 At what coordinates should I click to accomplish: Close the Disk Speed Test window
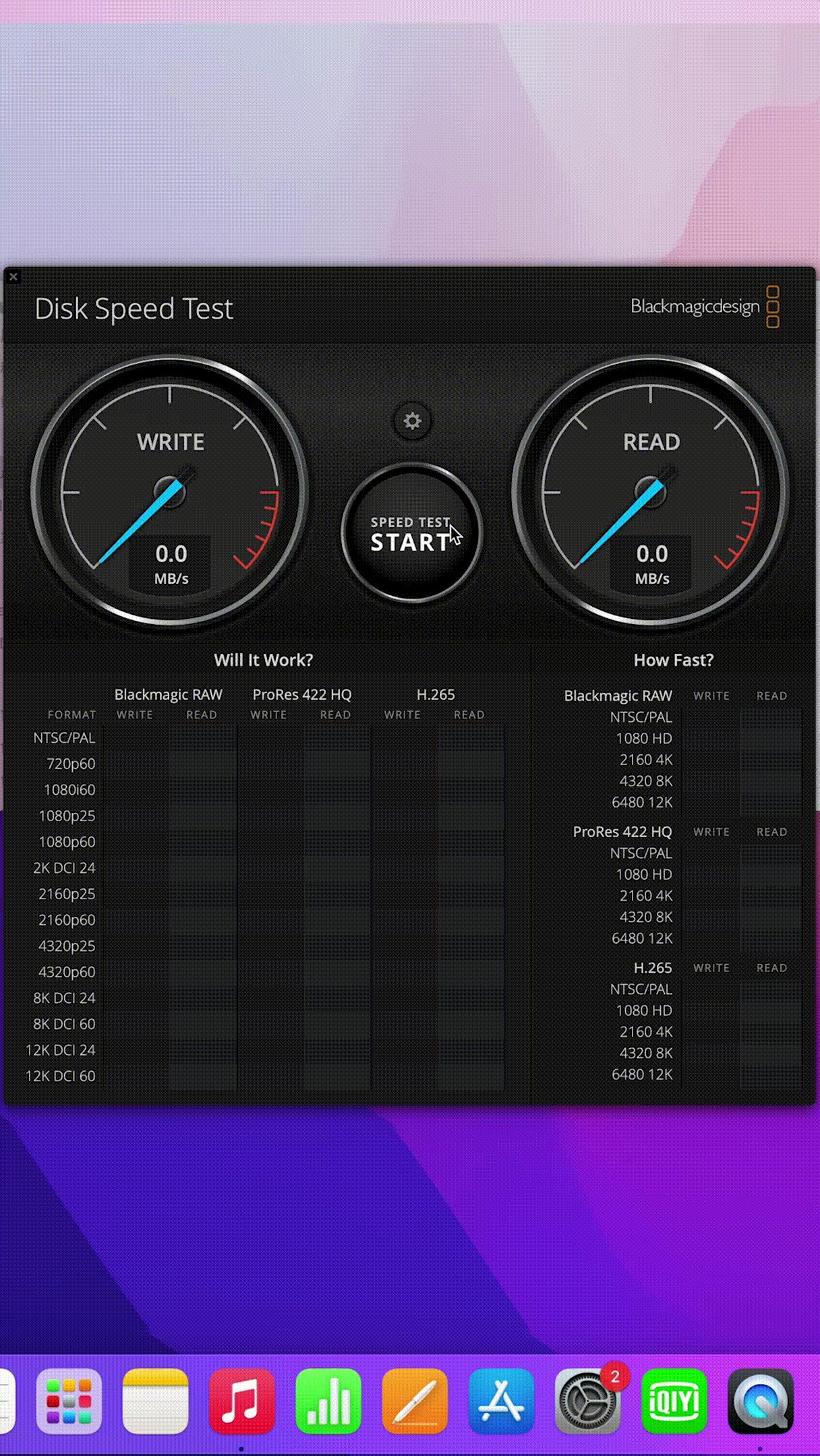pos(13,276)
